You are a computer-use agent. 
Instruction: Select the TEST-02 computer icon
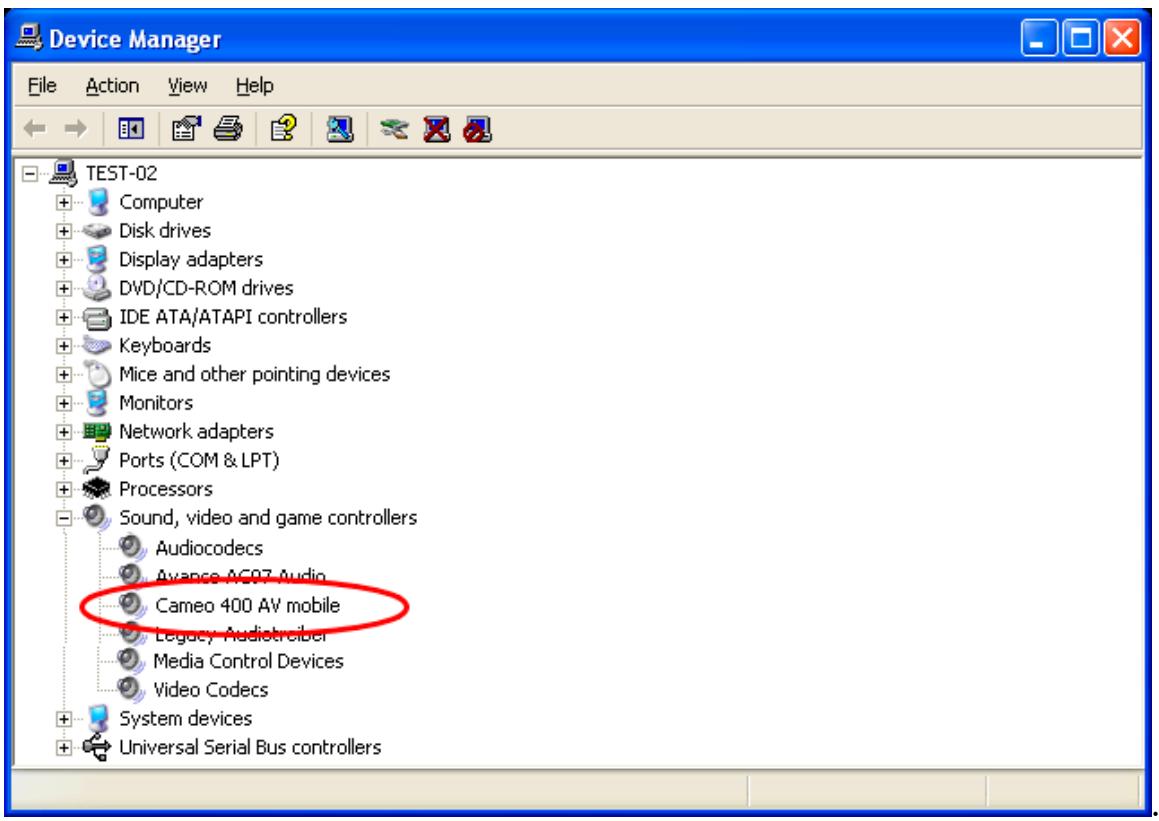coord(64,173)
